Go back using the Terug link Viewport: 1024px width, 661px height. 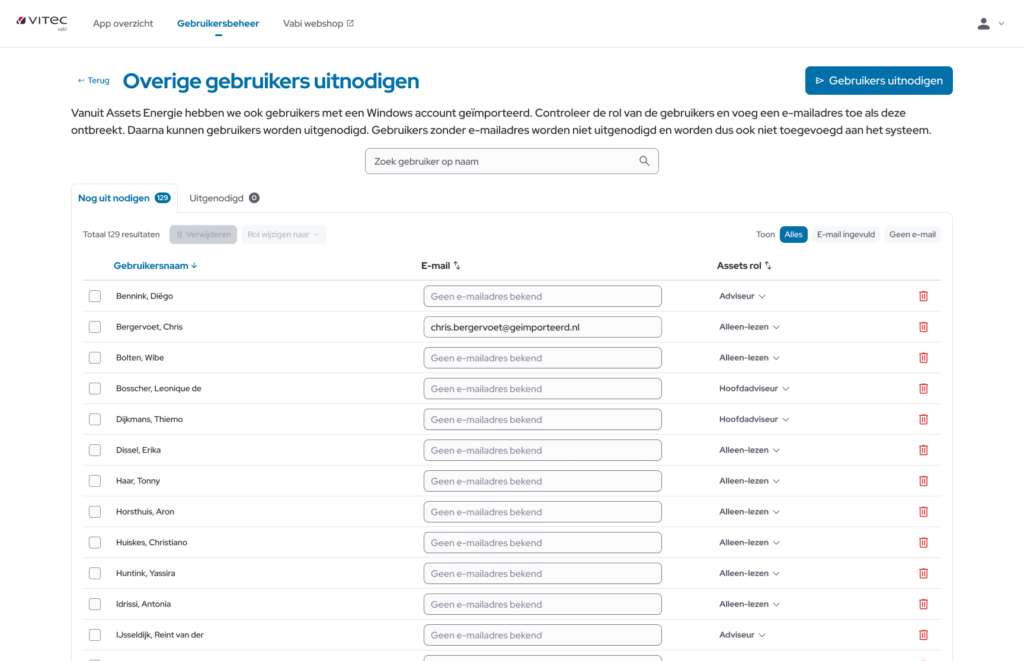coord(94,81)
